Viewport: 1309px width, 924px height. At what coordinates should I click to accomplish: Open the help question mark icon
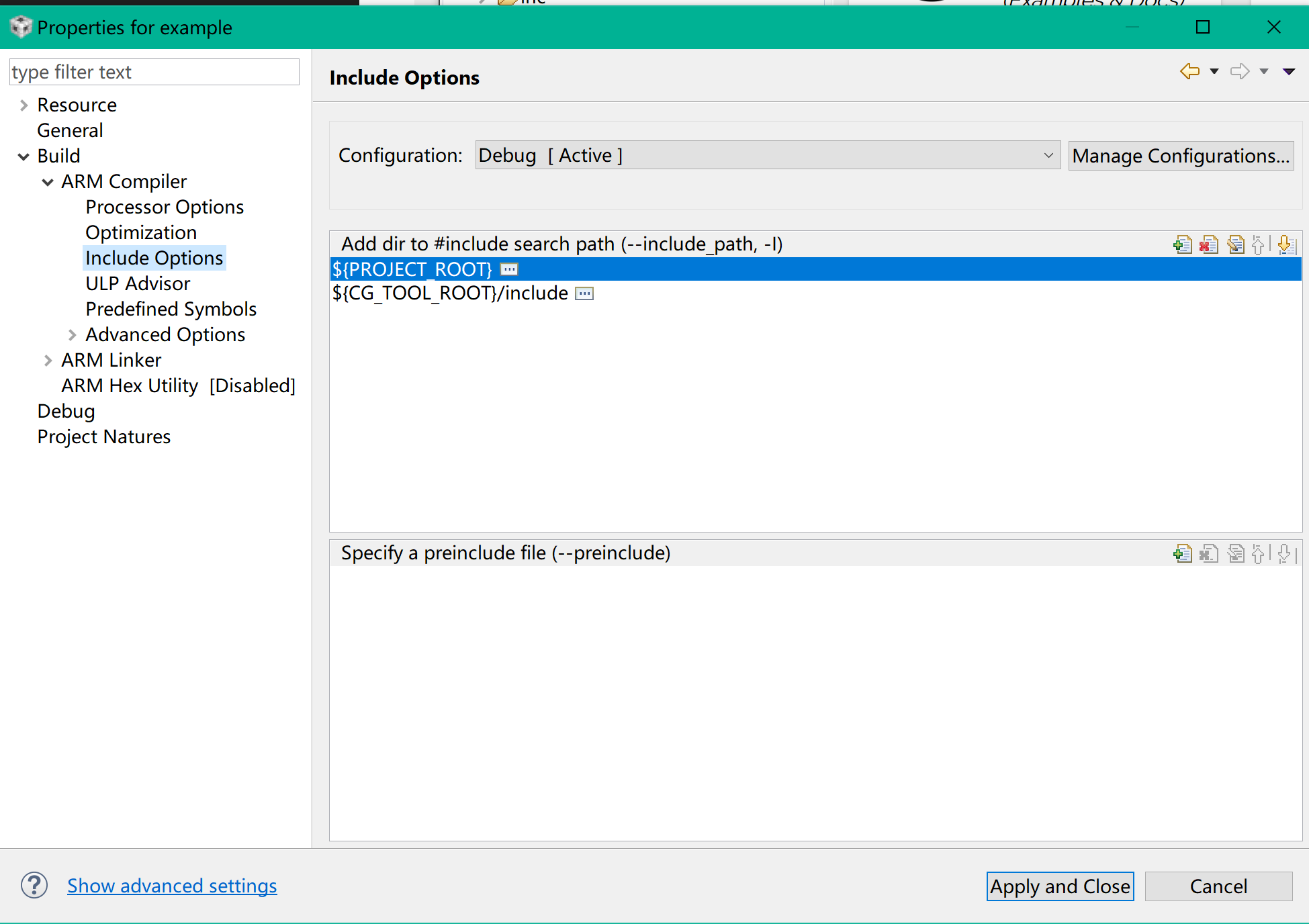pyautogui.click(x=34, y=886)
